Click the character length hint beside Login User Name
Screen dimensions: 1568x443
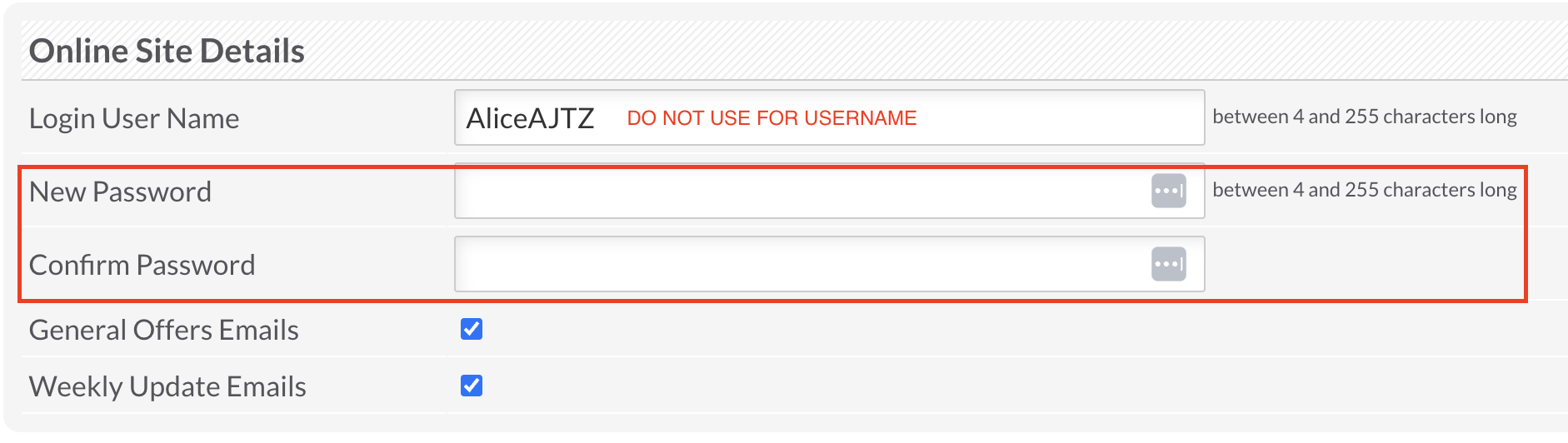(1364, 117)
